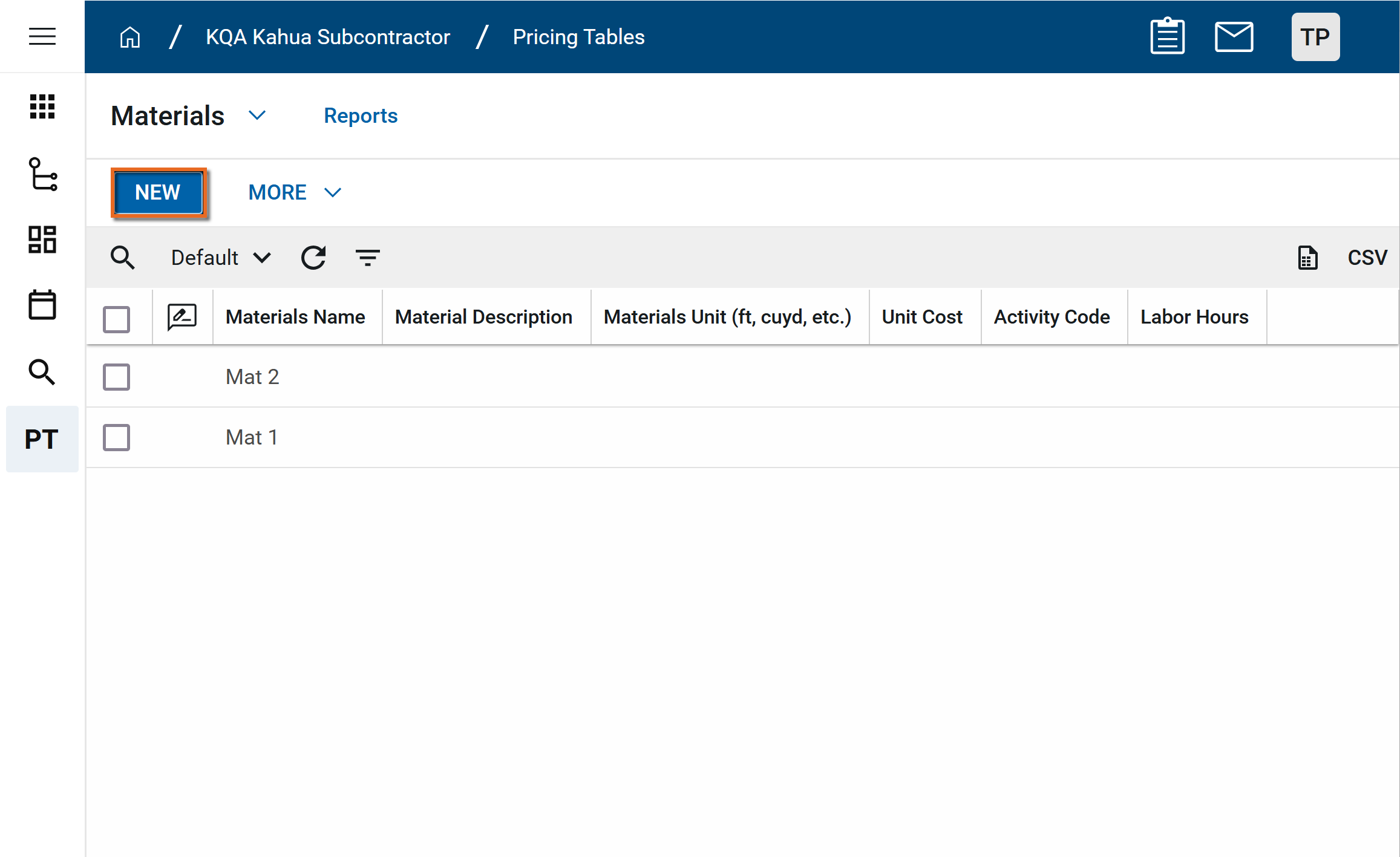Open the hamburger navigation menu
This screenshot has height=857, width=1400.
coord(42,37)
